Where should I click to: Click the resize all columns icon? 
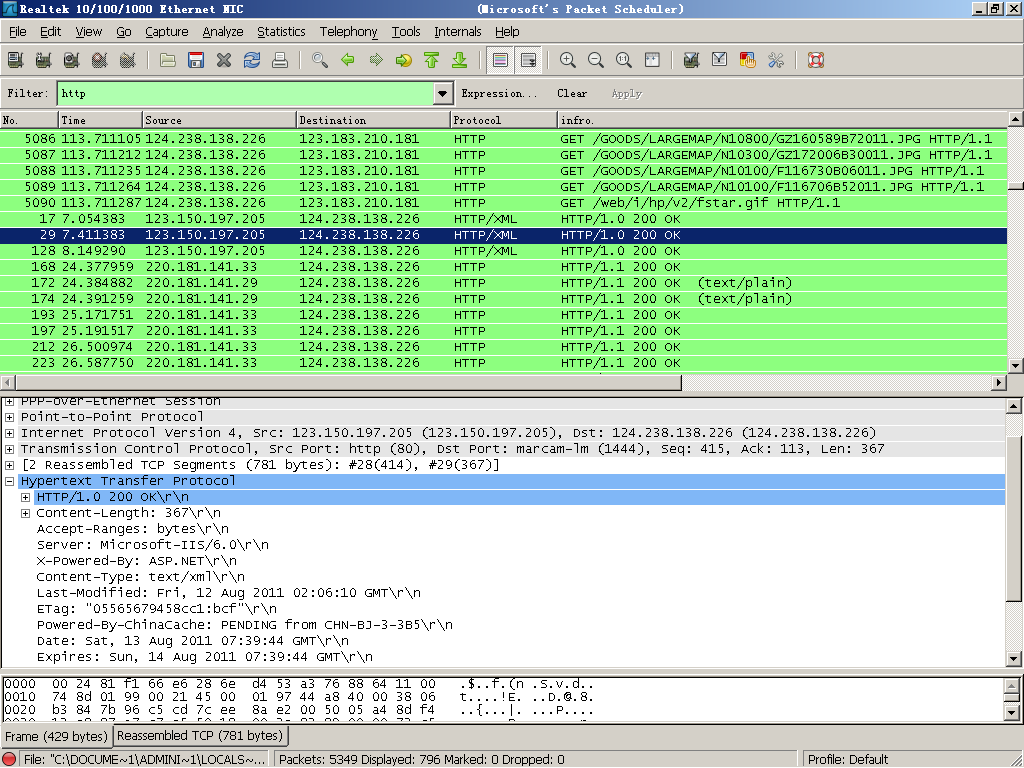(x=652, y=60)
